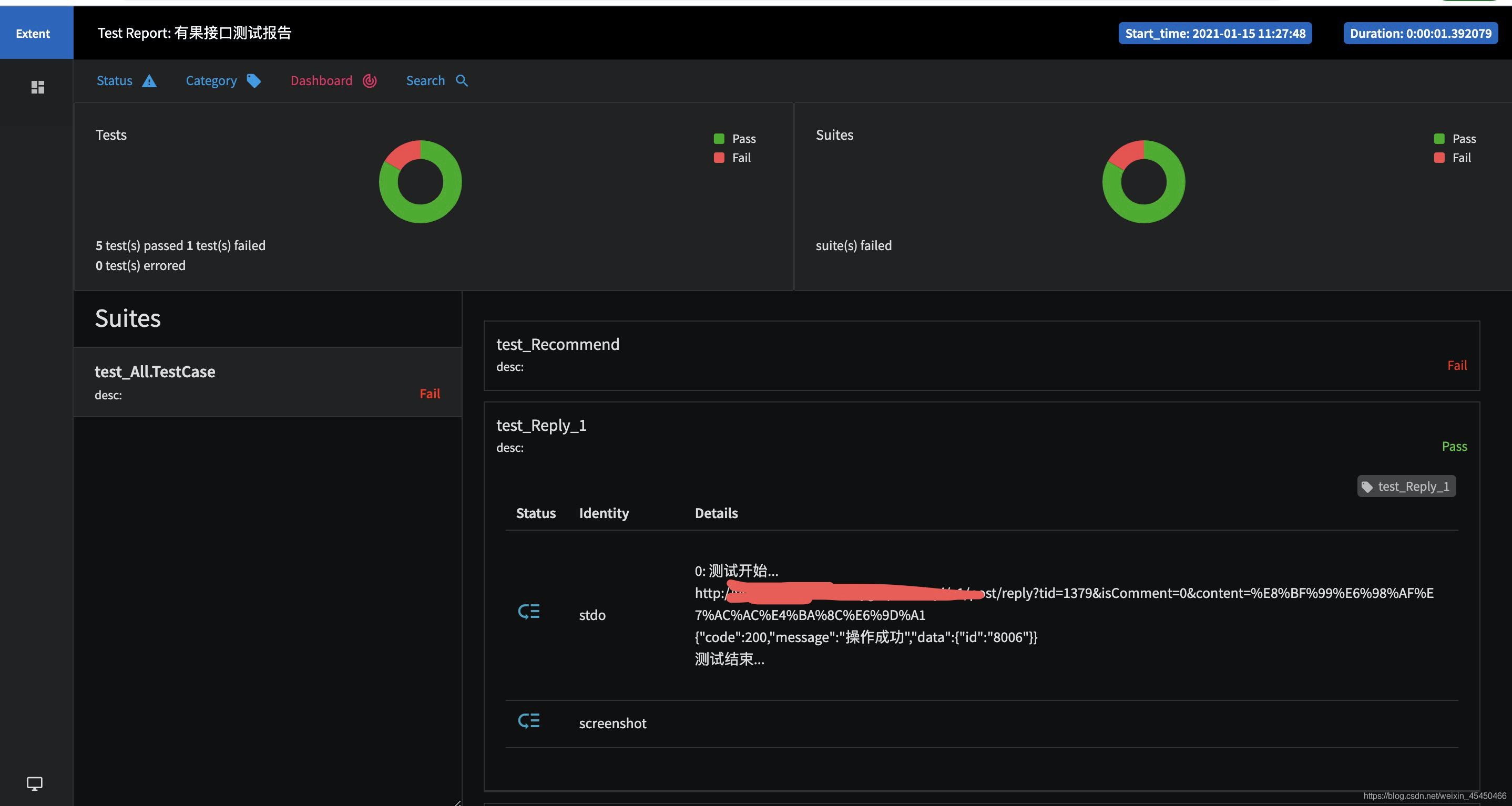Screen dimensions: 1512x806
Task: Click the Search magnifier icon
Action: point(462,81)
